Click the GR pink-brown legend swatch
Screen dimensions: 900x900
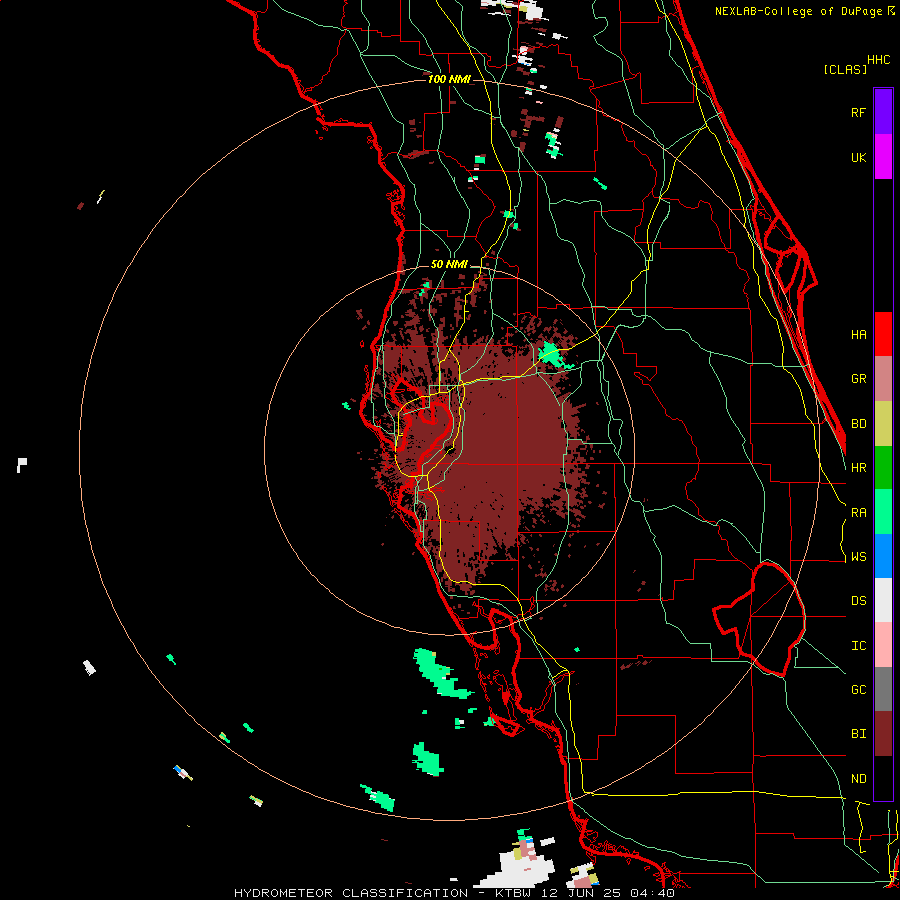(883, 378)
